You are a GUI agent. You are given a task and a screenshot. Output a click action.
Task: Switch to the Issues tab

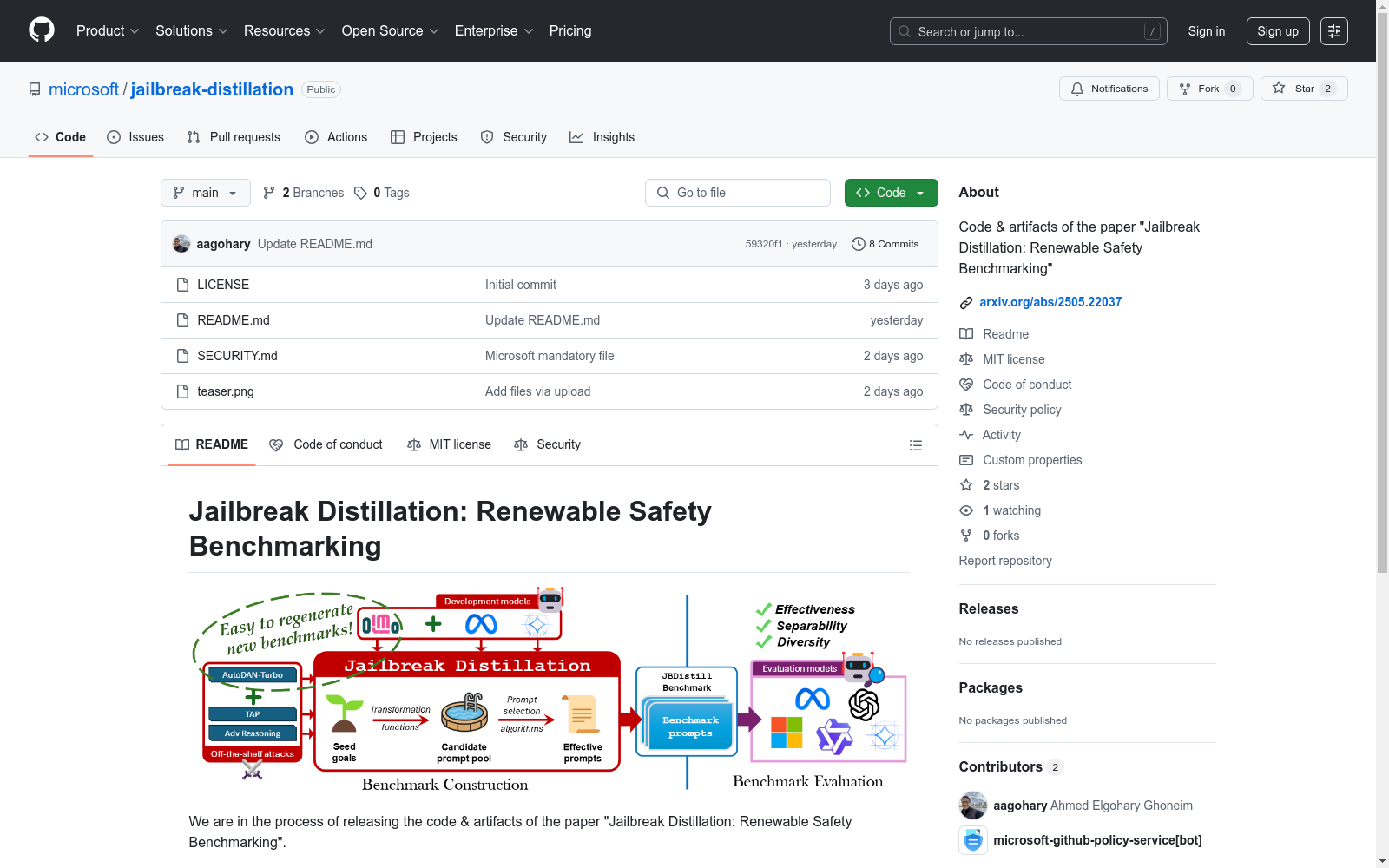coord(135,137)
